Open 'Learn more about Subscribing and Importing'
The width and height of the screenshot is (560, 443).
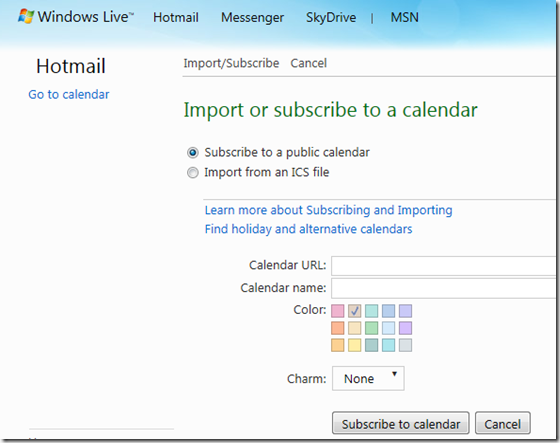pos(328,210)
